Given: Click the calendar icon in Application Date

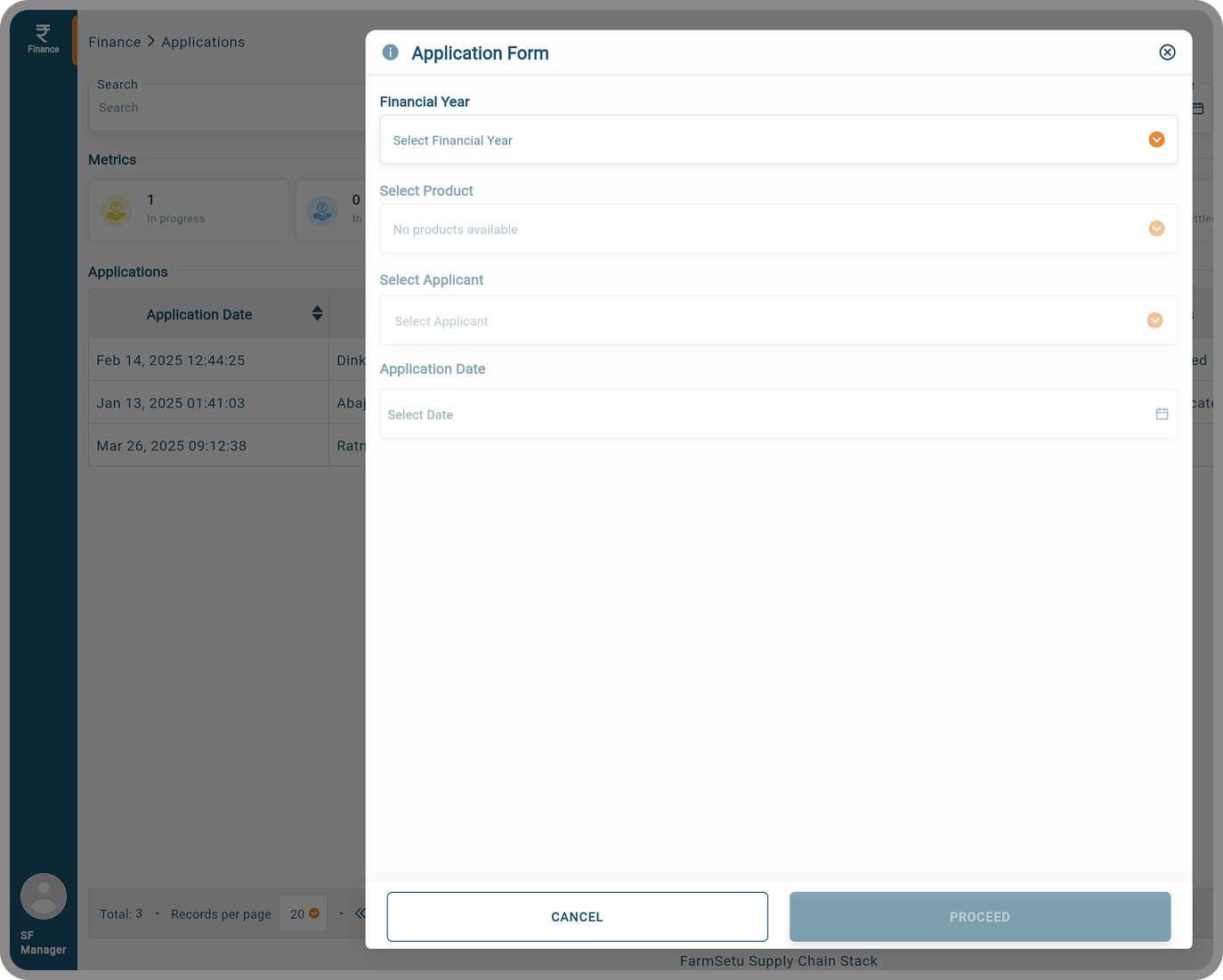Looking at the screenshot, I should tap(1162, 414).
